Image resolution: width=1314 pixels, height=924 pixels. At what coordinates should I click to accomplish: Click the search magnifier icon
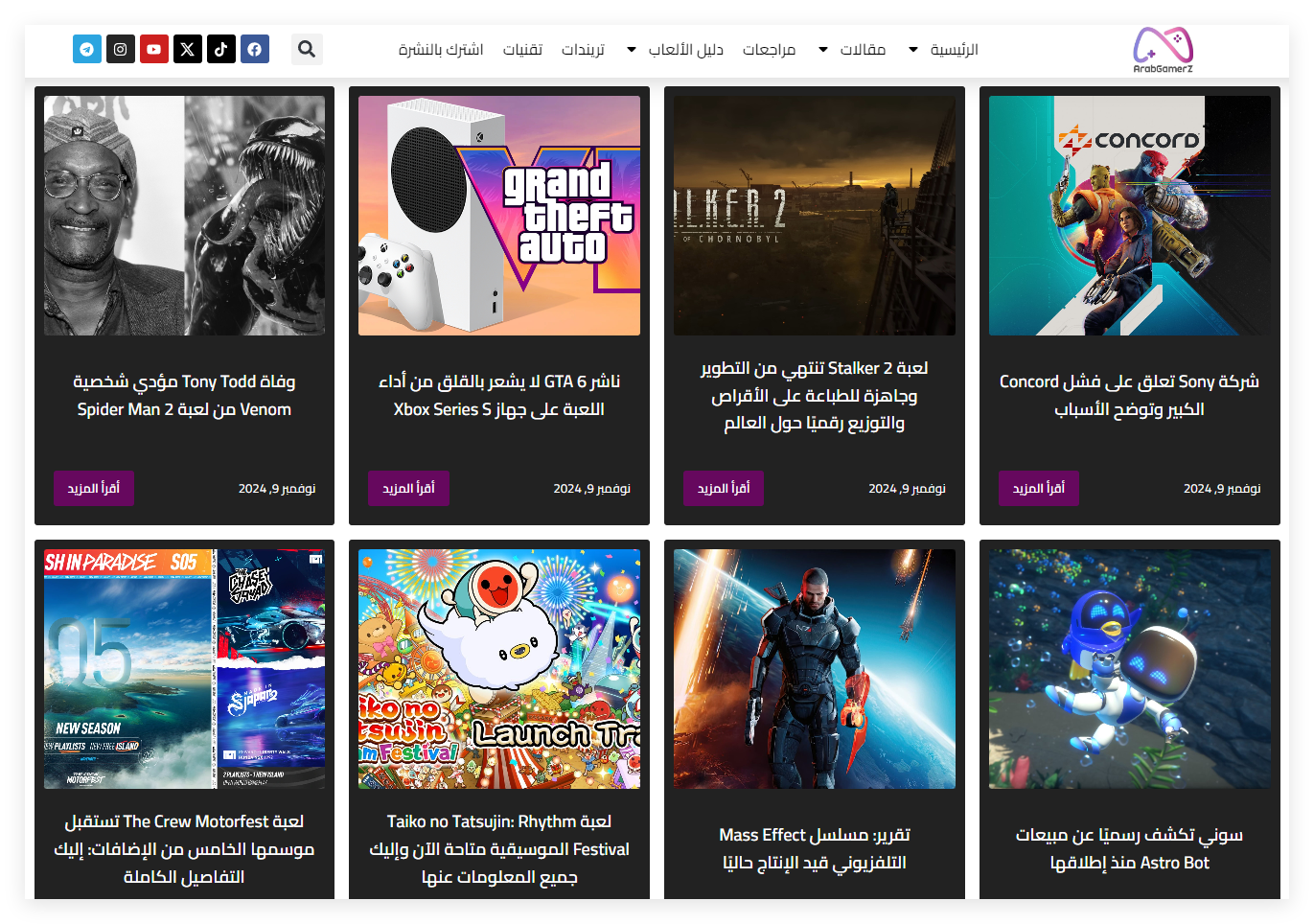coord(307,49)
